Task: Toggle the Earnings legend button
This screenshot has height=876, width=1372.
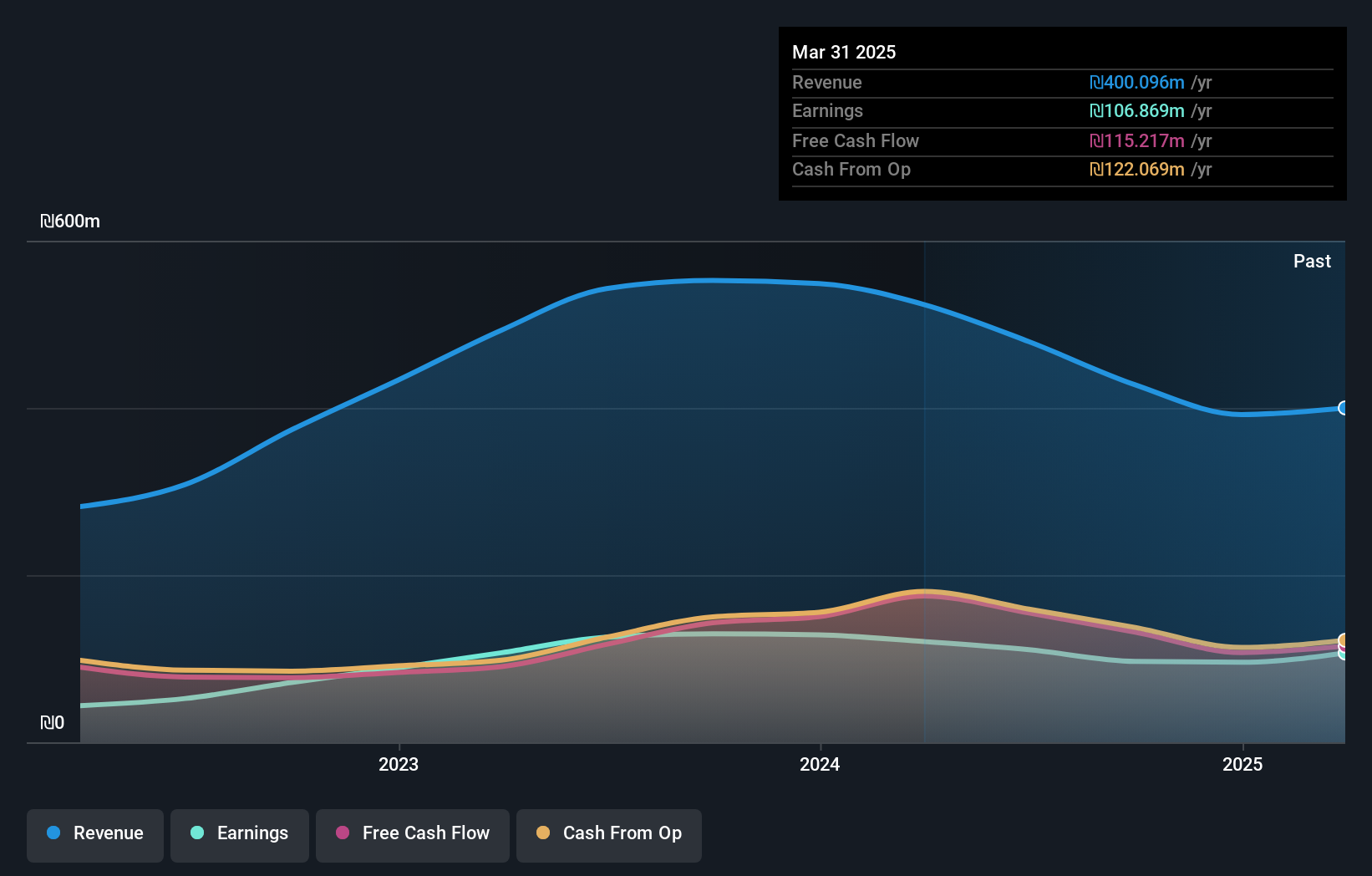Action: tap(240, 835)
